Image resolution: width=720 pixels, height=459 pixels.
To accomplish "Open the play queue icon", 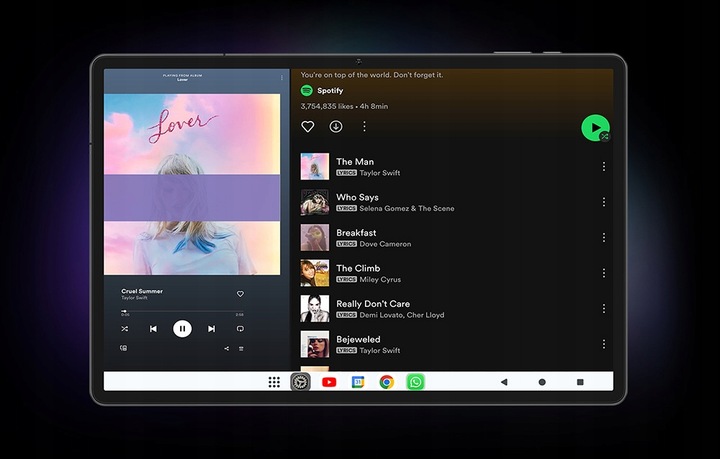I will click(241, 348).
